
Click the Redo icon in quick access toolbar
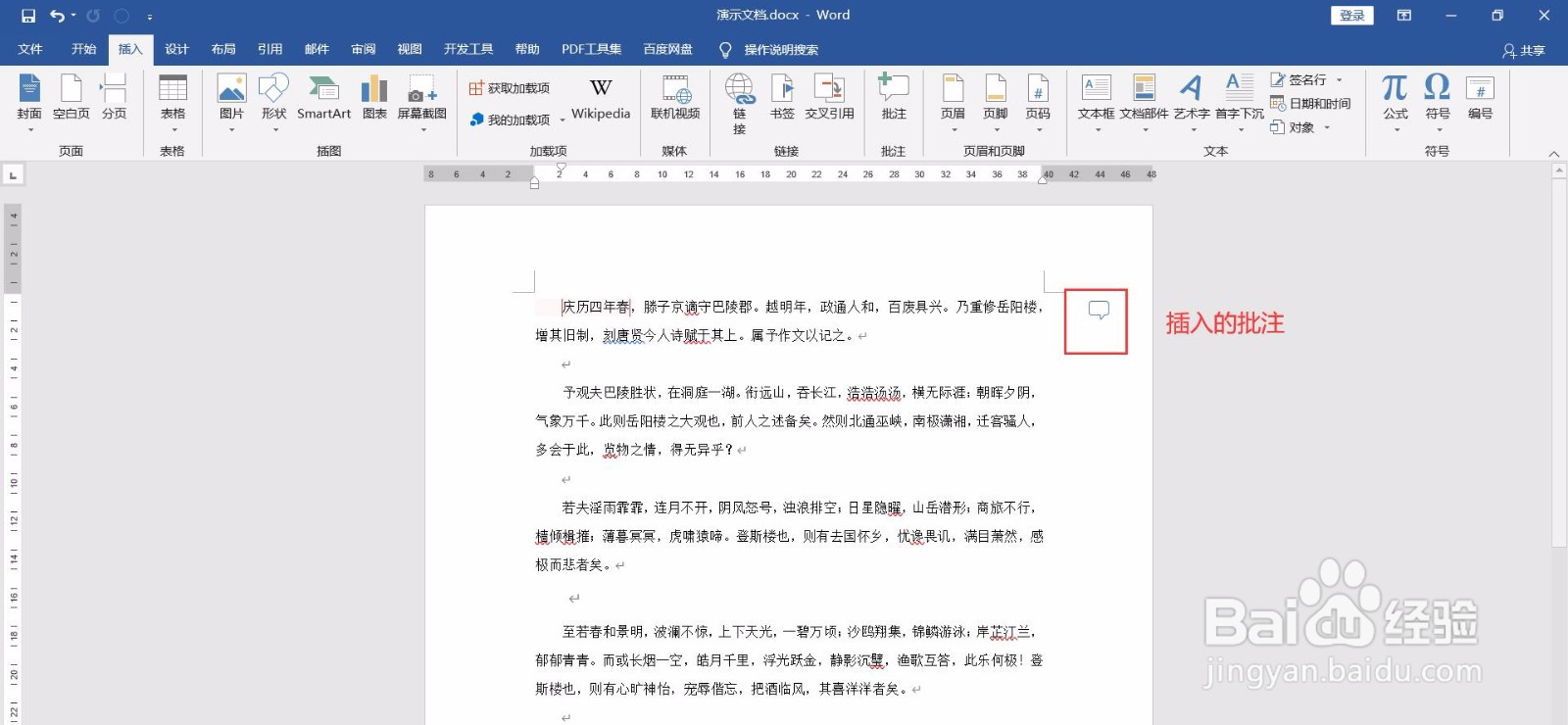point(93,16)
